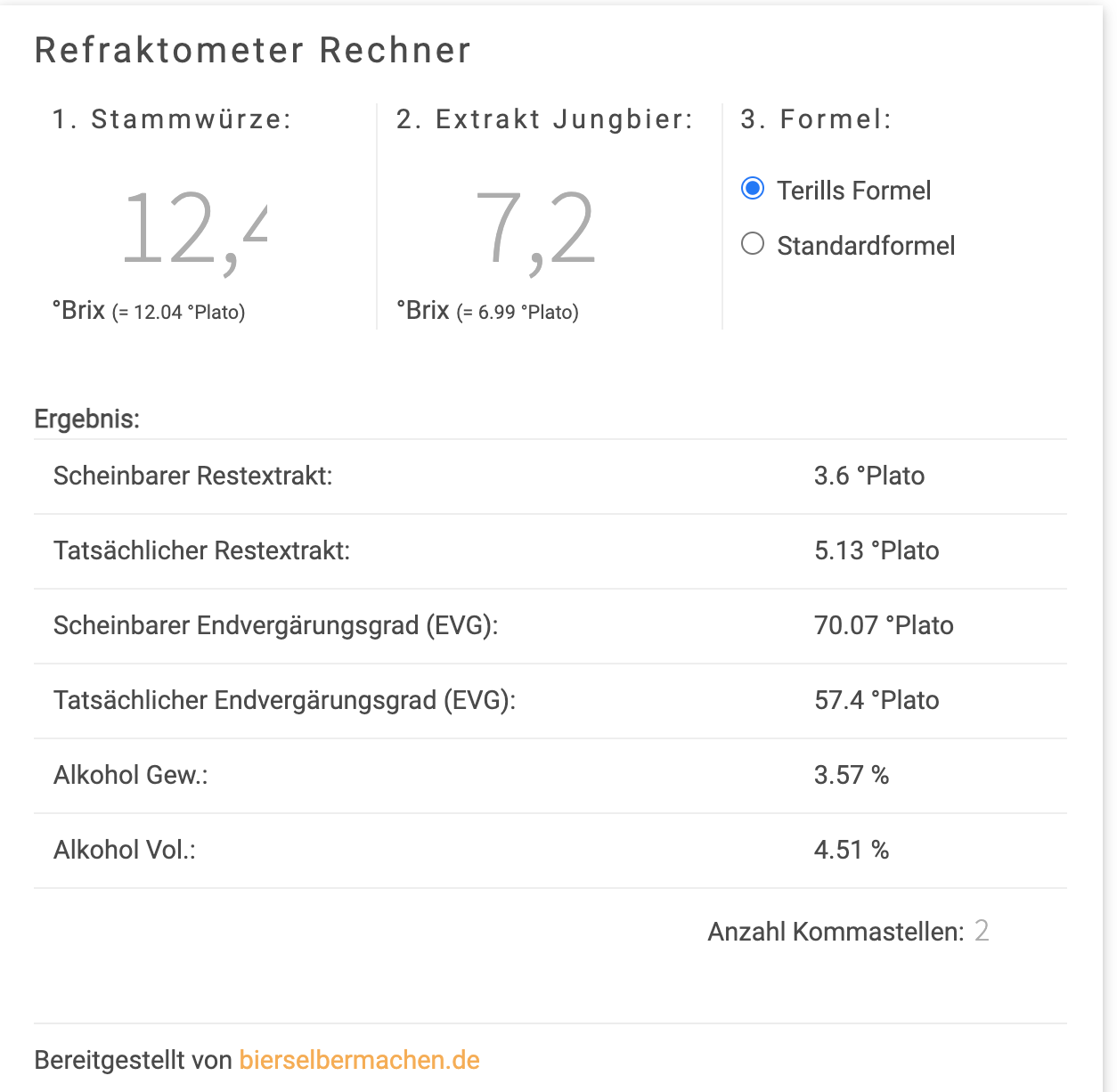Image resolution: width=1117 pixels, height=1092 pixels.
Task: Click the Refraktometer Rechner heading
Action: pyautogui.click(x=252, y=51)
